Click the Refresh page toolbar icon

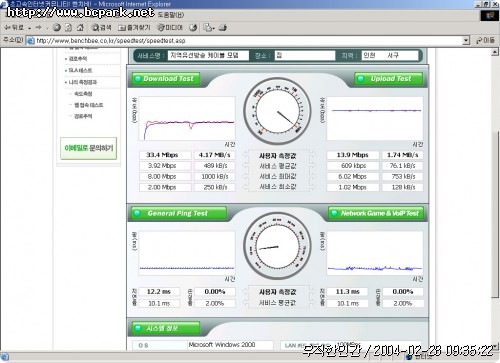[69, 28]
